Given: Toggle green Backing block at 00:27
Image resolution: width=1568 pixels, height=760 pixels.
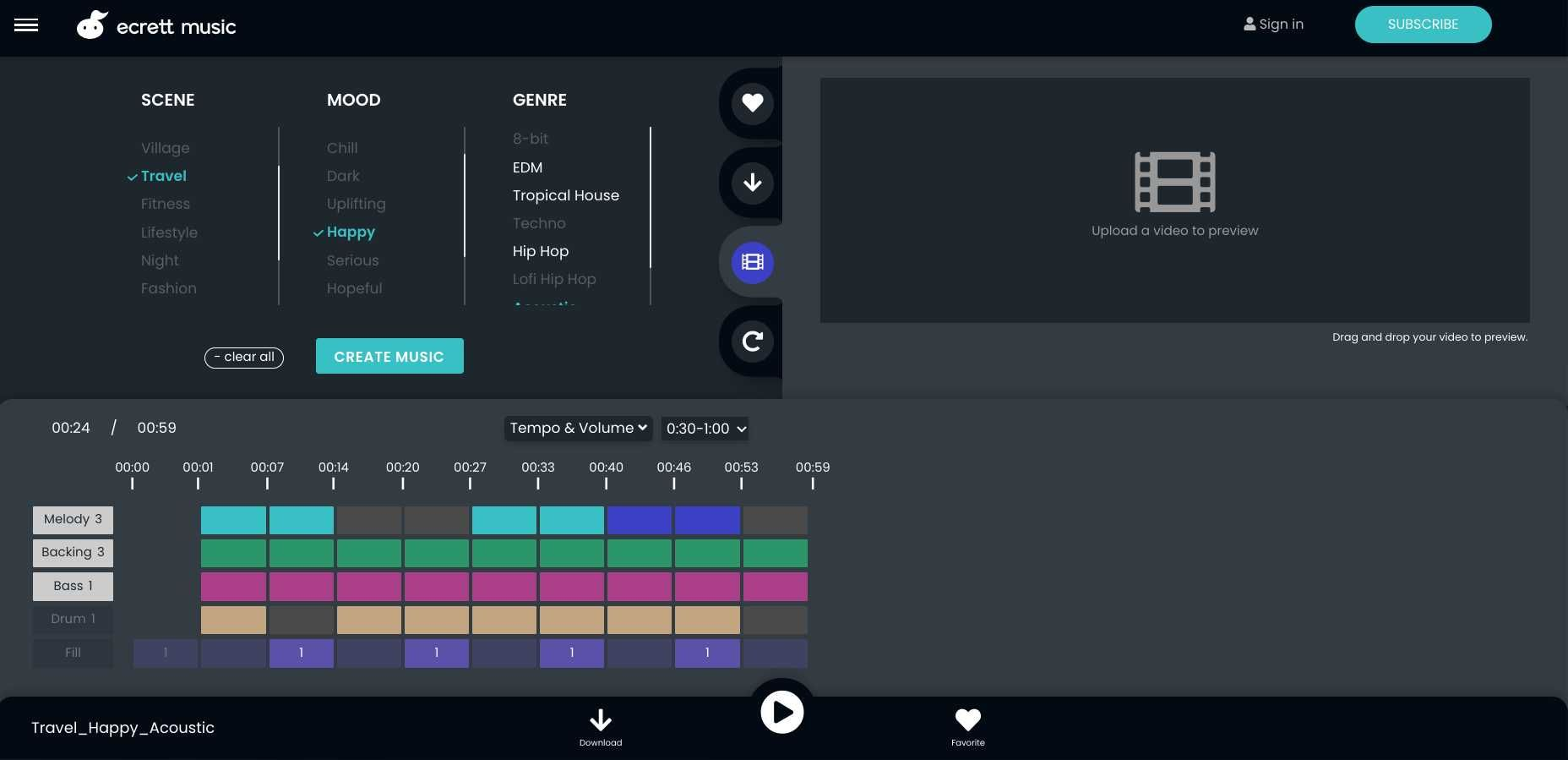Looking at the screenshot, I should [504, 553].
